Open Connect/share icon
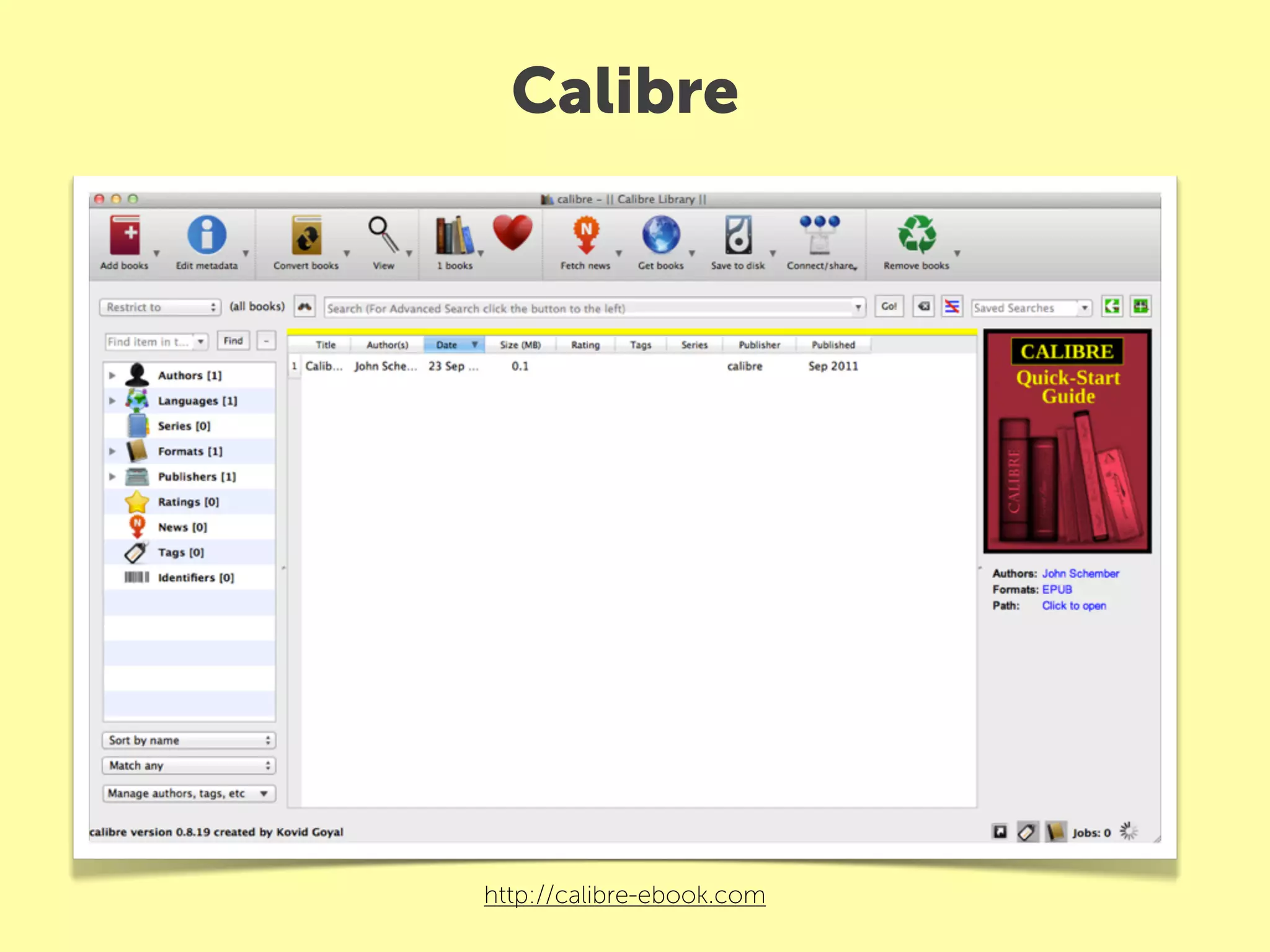The width and height of the screenshot is (1270, 952). pyautogui.click(x=820, y=235)
